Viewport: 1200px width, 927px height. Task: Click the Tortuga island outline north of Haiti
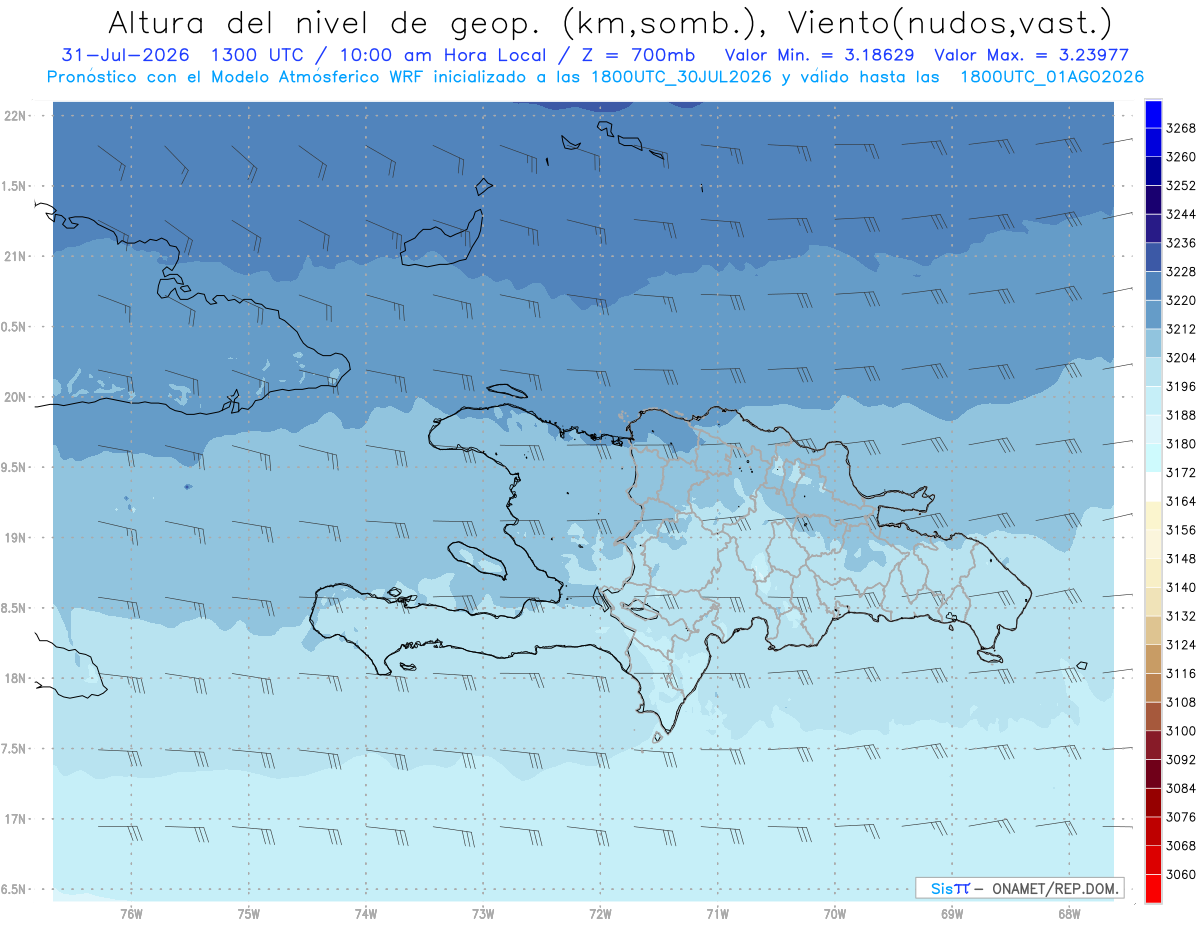click(x=507, y=392)
